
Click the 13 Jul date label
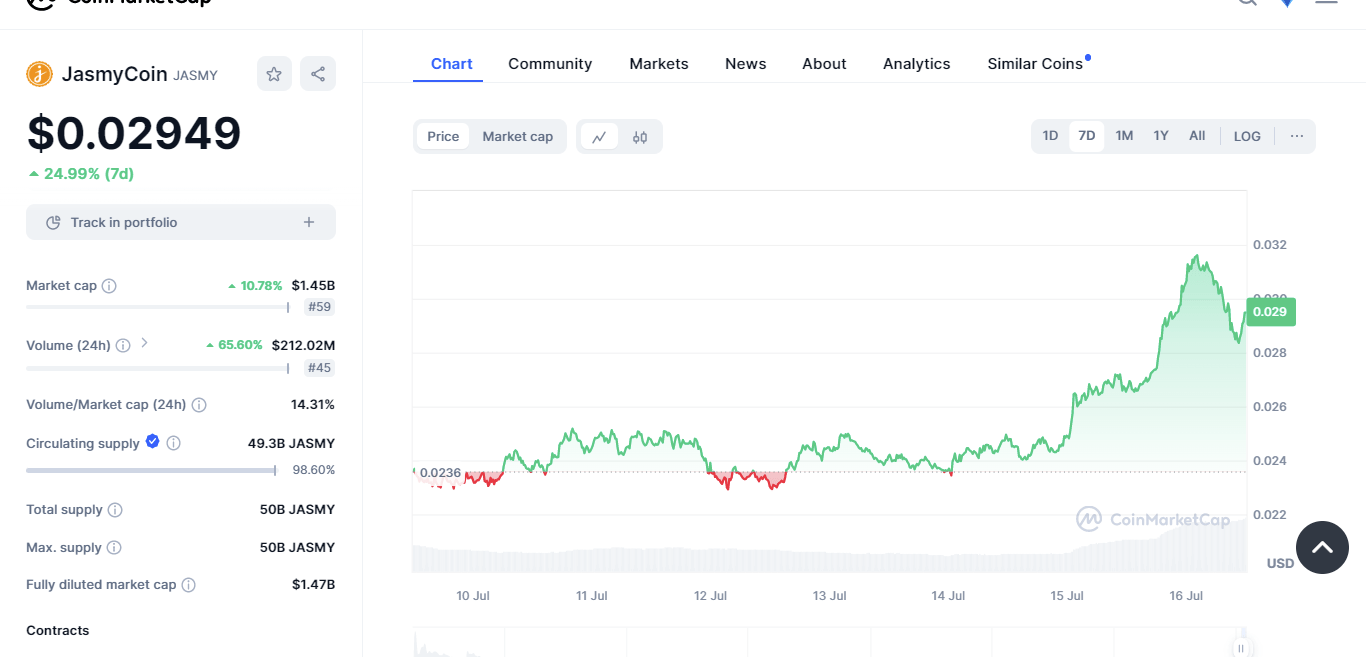tap(830, 596)
